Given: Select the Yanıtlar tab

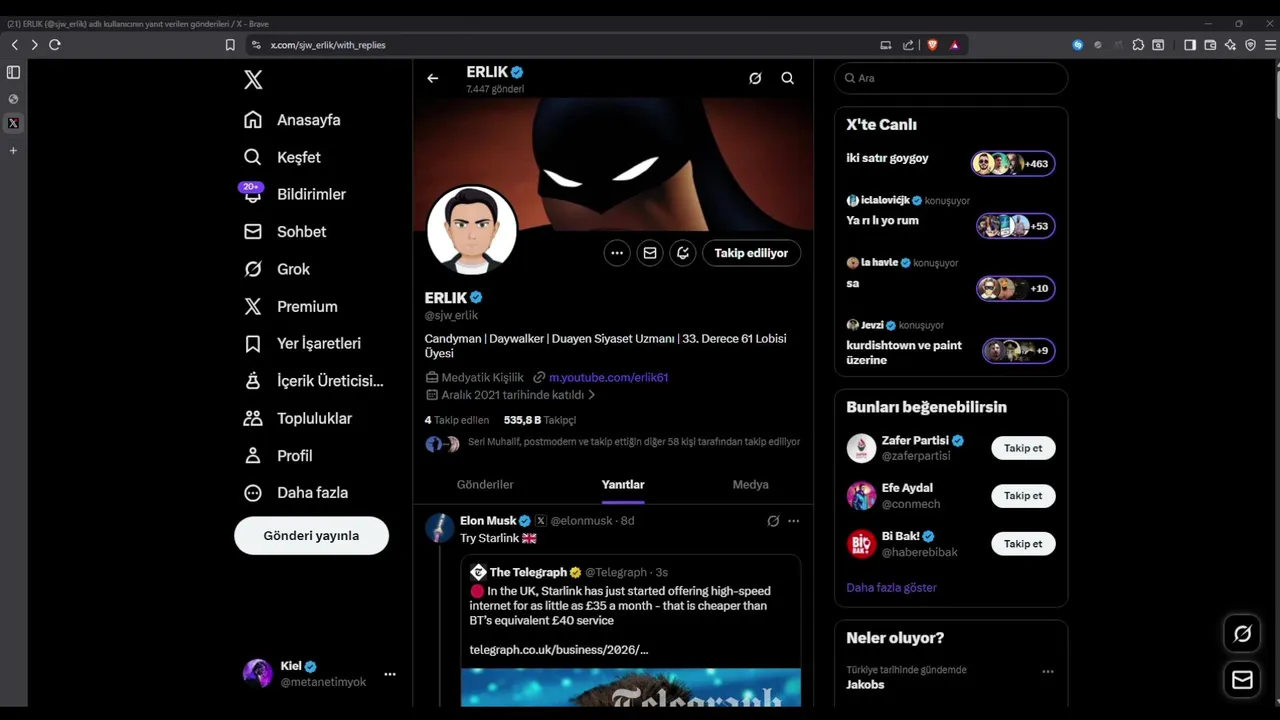Looking at the screenshot, I should [623, 485].
